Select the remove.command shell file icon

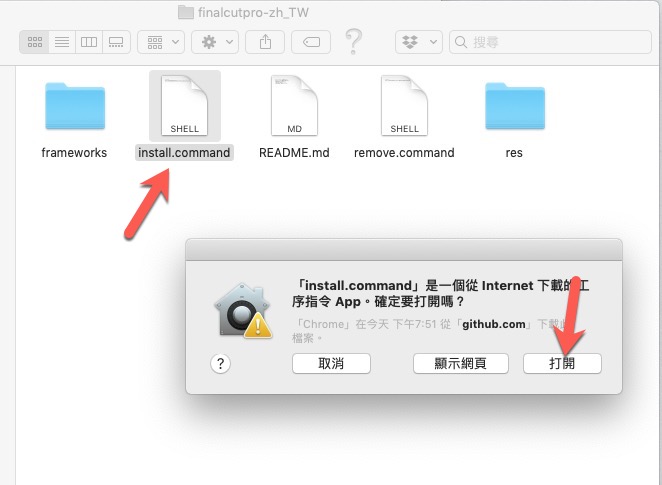pos(404,106)
